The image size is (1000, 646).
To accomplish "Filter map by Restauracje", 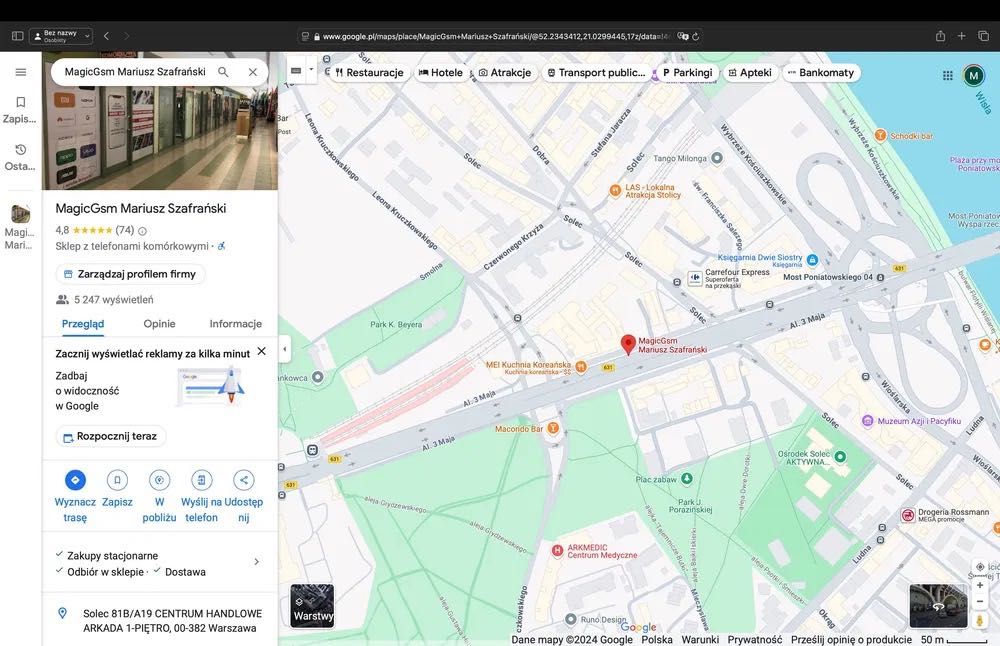I will tap(369, 73).
